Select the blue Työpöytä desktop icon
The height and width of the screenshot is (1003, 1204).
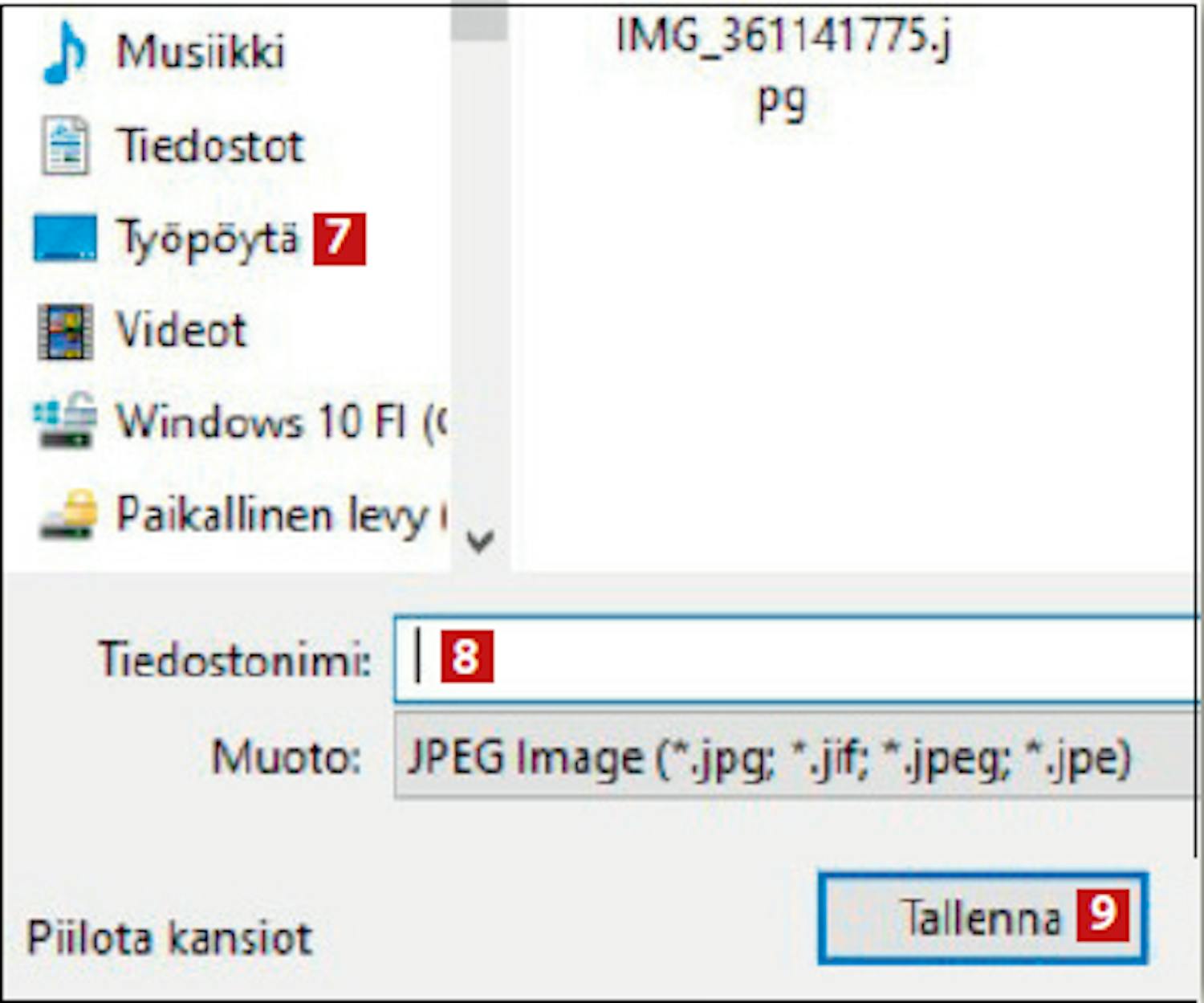coord(64,239)
